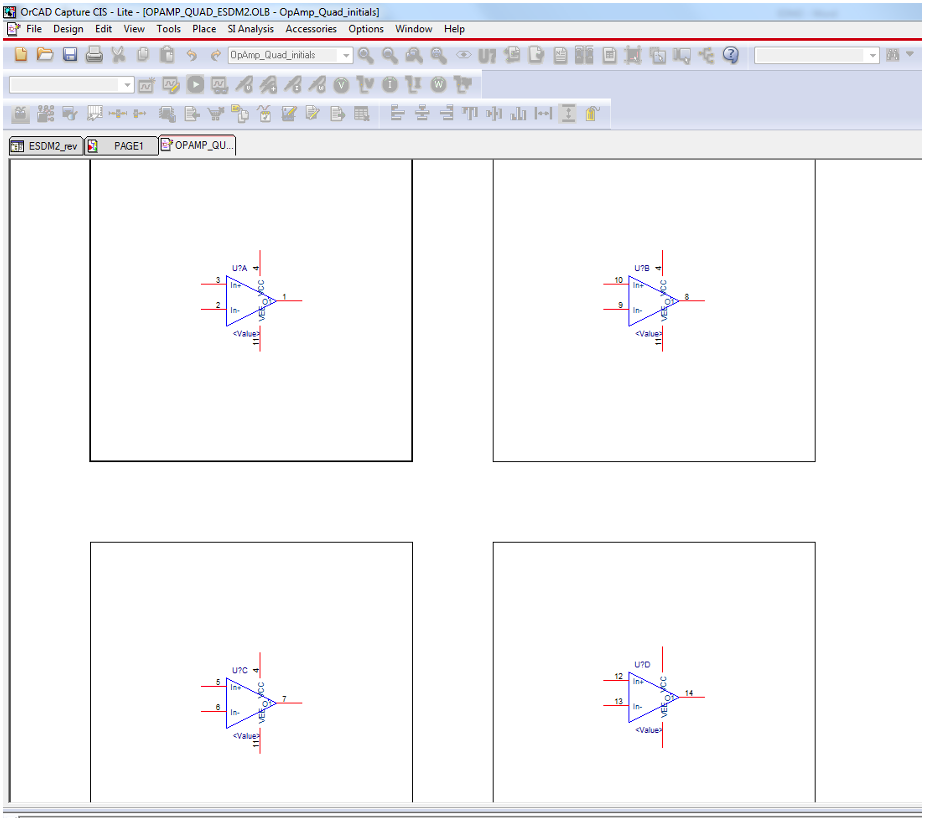Click the Zoom In magnifier icon
Image resolution: width=927 pixels, height=822 pixels.
(x=366, y=56)
